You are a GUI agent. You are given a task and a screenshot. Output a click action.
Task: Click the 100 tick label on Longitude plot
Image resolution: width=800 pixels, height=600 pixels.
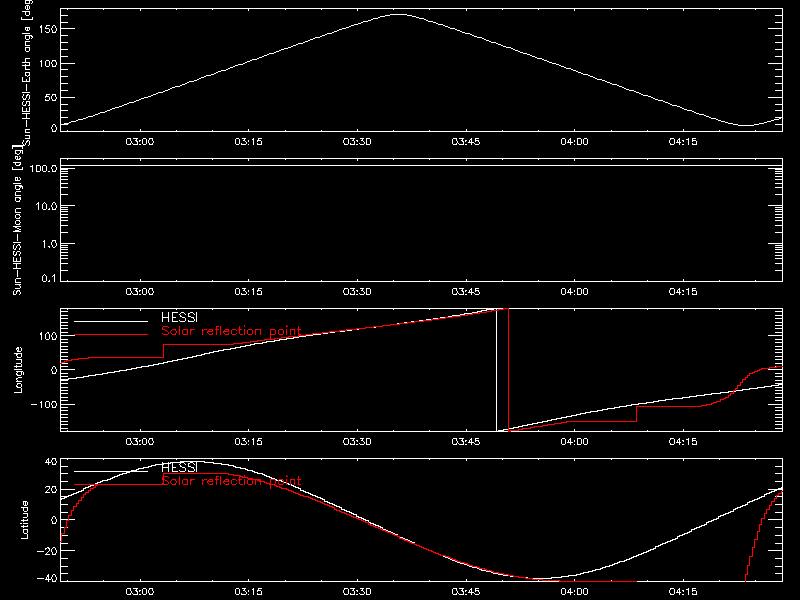(48, 336)
